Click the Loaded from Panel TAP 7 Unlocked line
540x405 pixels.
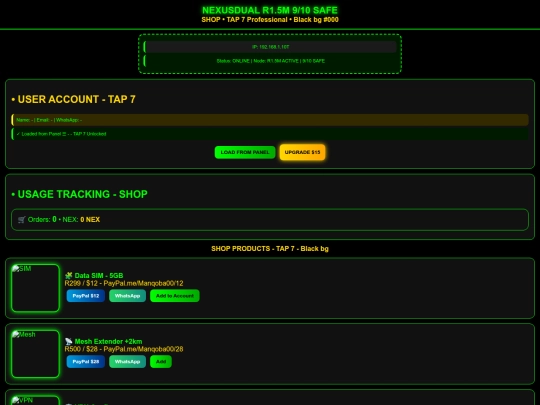(270, 134)
